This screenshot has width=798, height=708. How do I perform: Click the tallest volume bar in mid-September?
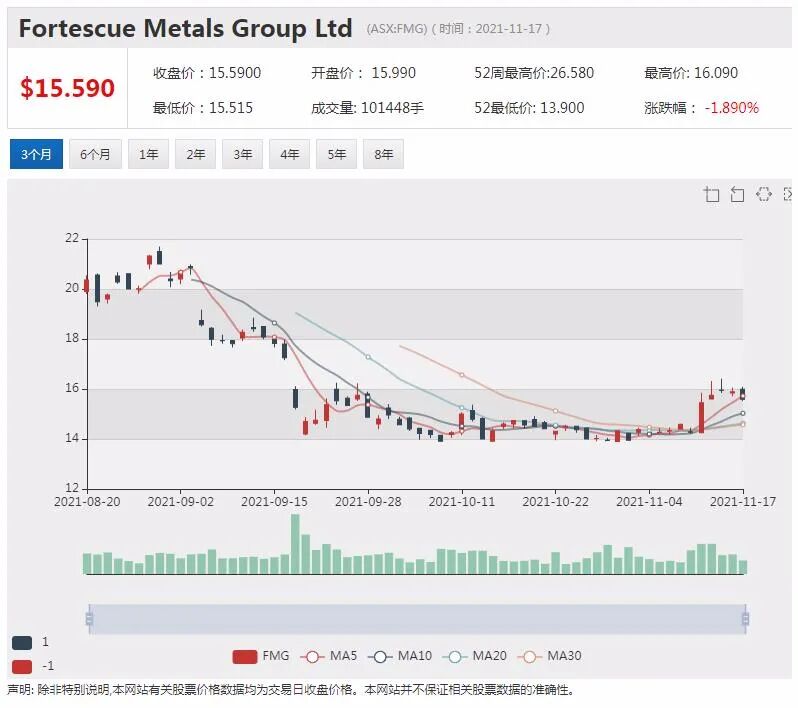(295, 544)
